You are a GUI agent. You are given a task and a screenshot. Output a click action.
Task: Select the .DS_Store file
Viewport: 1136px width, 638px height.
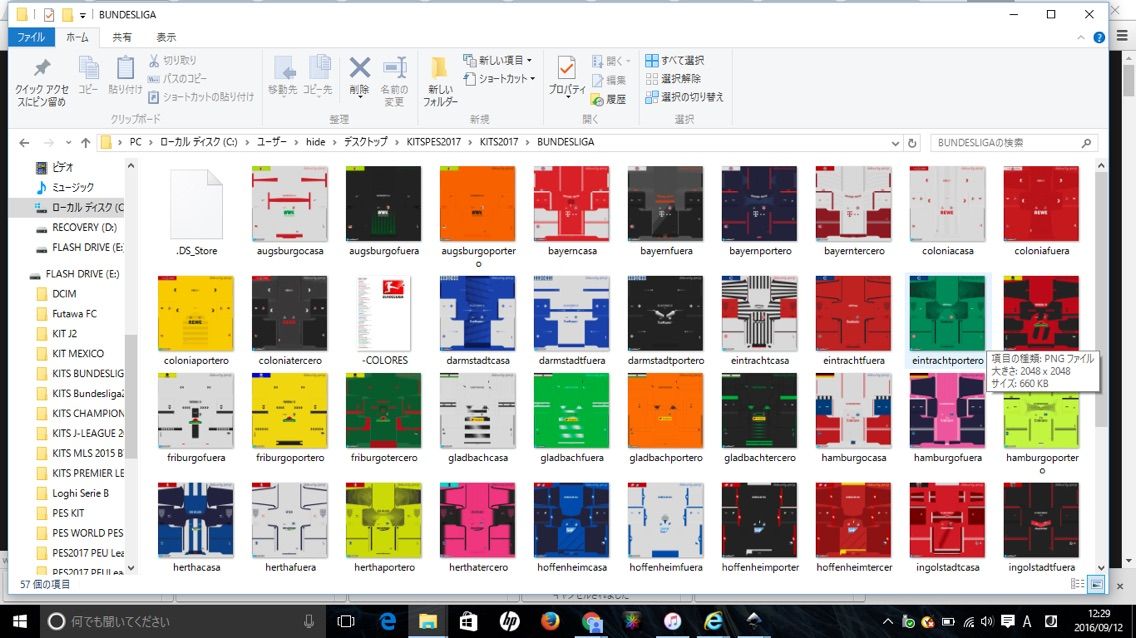tap(196, 204)
